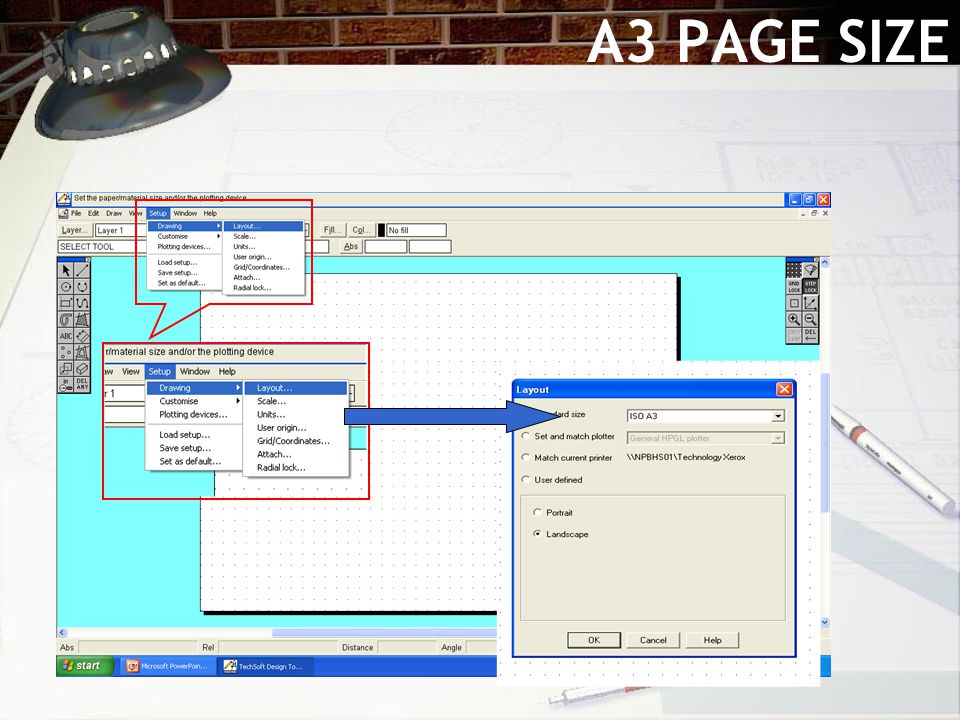The width and height of the screenshot is (960, 720).
Task: Expand Customise in the small Setup menu
Action: tap(186, 236)
